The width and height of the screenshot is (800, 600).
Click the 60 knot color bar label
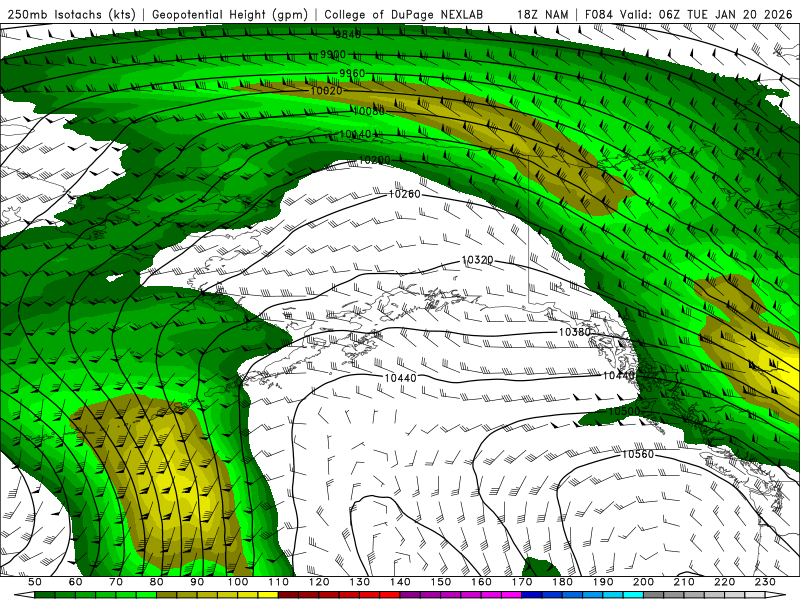76,582
